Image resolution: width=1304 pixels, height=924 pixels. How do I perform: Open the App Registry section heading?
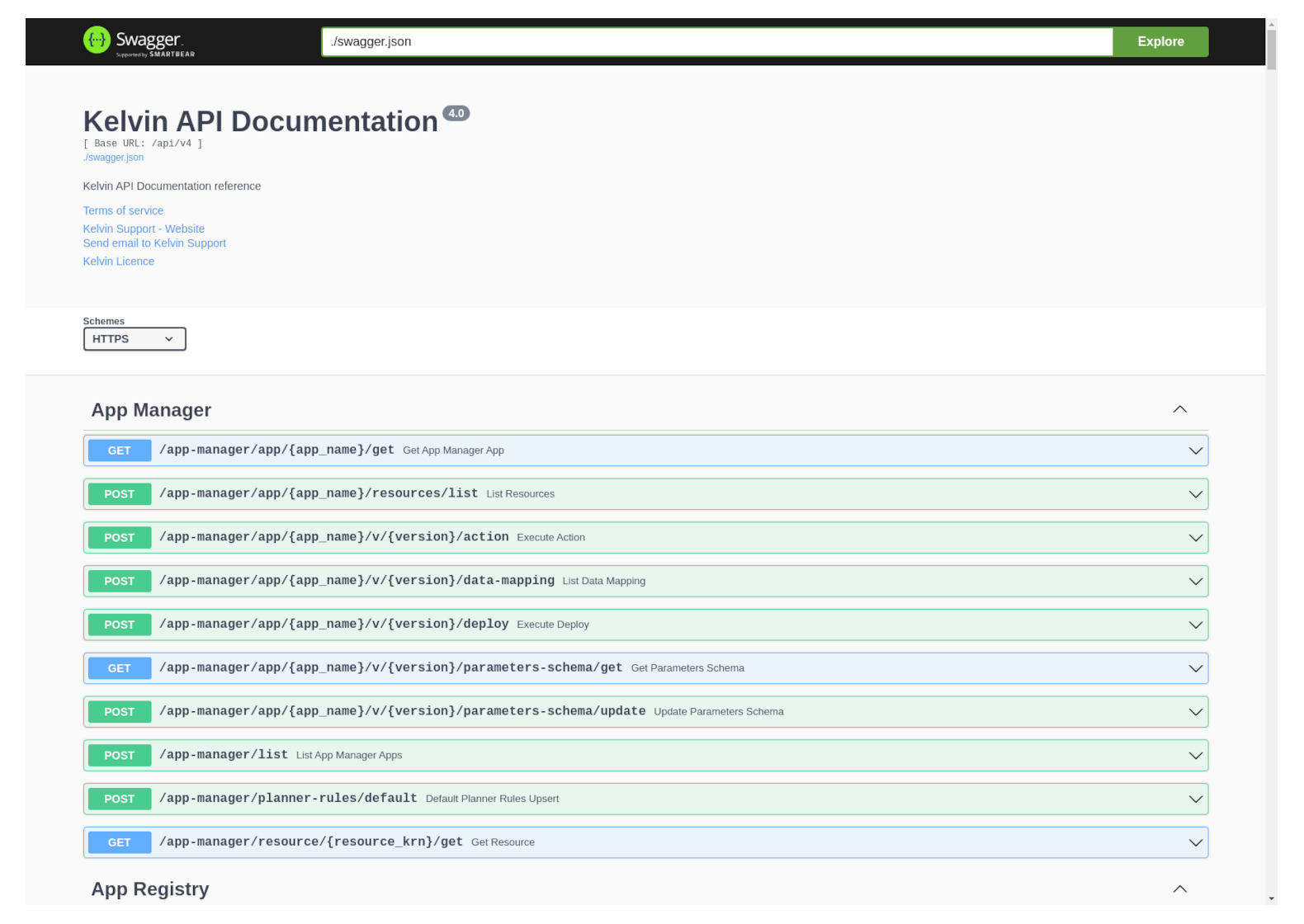tap(150, 889)
